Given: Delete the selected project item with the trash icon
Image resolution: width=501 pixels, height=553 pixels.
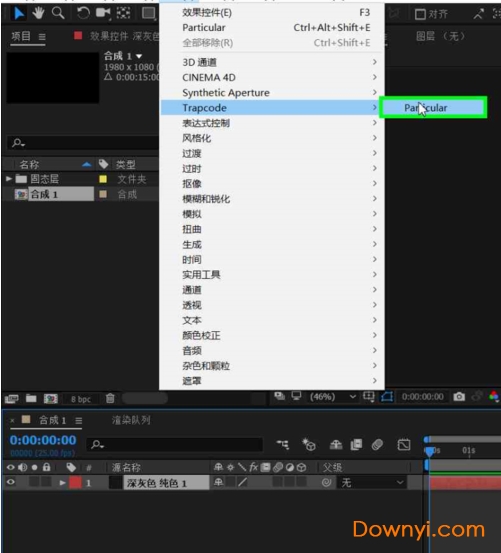Looking at the screenshot, I should tap(110, 398).
